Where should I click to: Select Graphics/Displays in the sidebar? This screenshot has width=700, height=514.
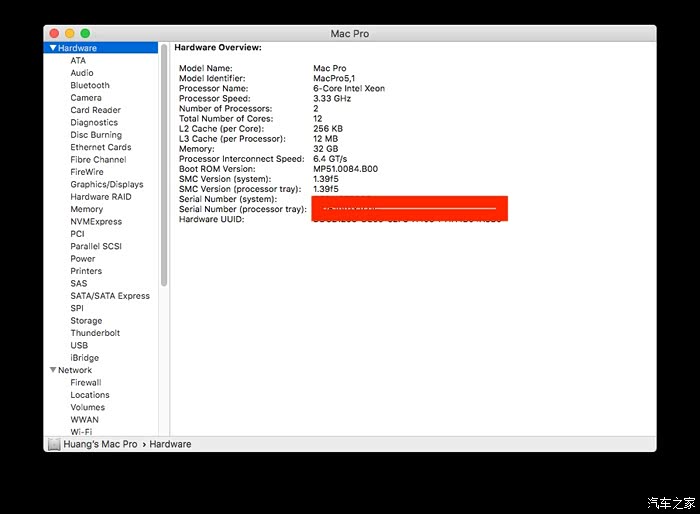(x=106, y=184)
